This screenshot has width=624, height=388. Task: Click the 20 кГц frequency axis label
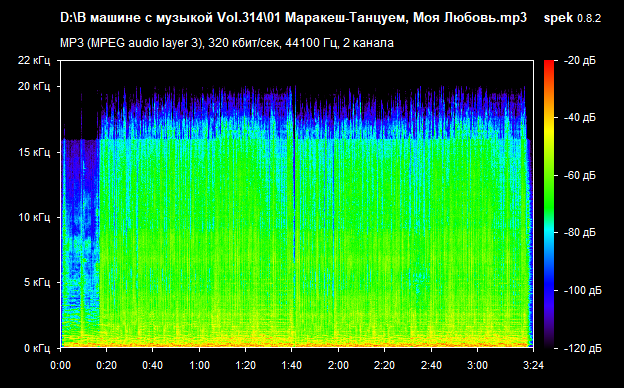(x=34, y=86)
